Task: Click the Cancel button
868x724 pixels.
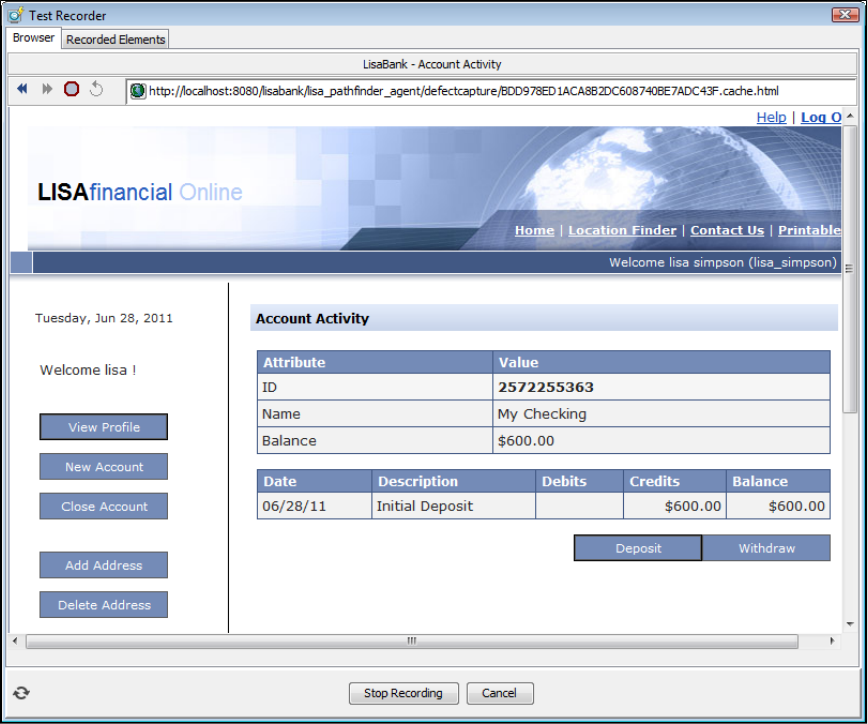Action: point(499,693)
